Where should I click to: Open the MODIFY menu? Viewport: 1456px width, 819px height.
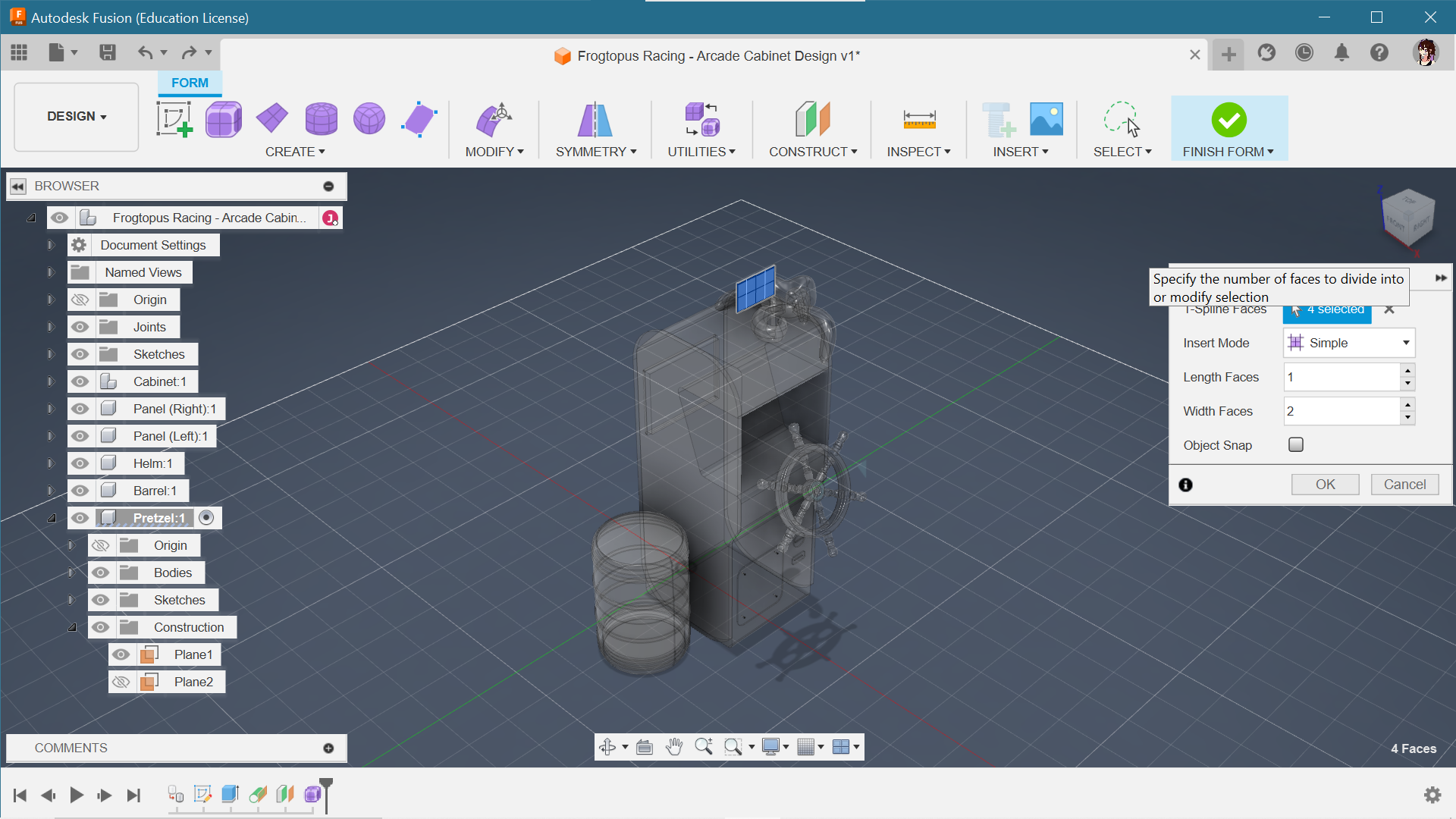coord(494,152)
